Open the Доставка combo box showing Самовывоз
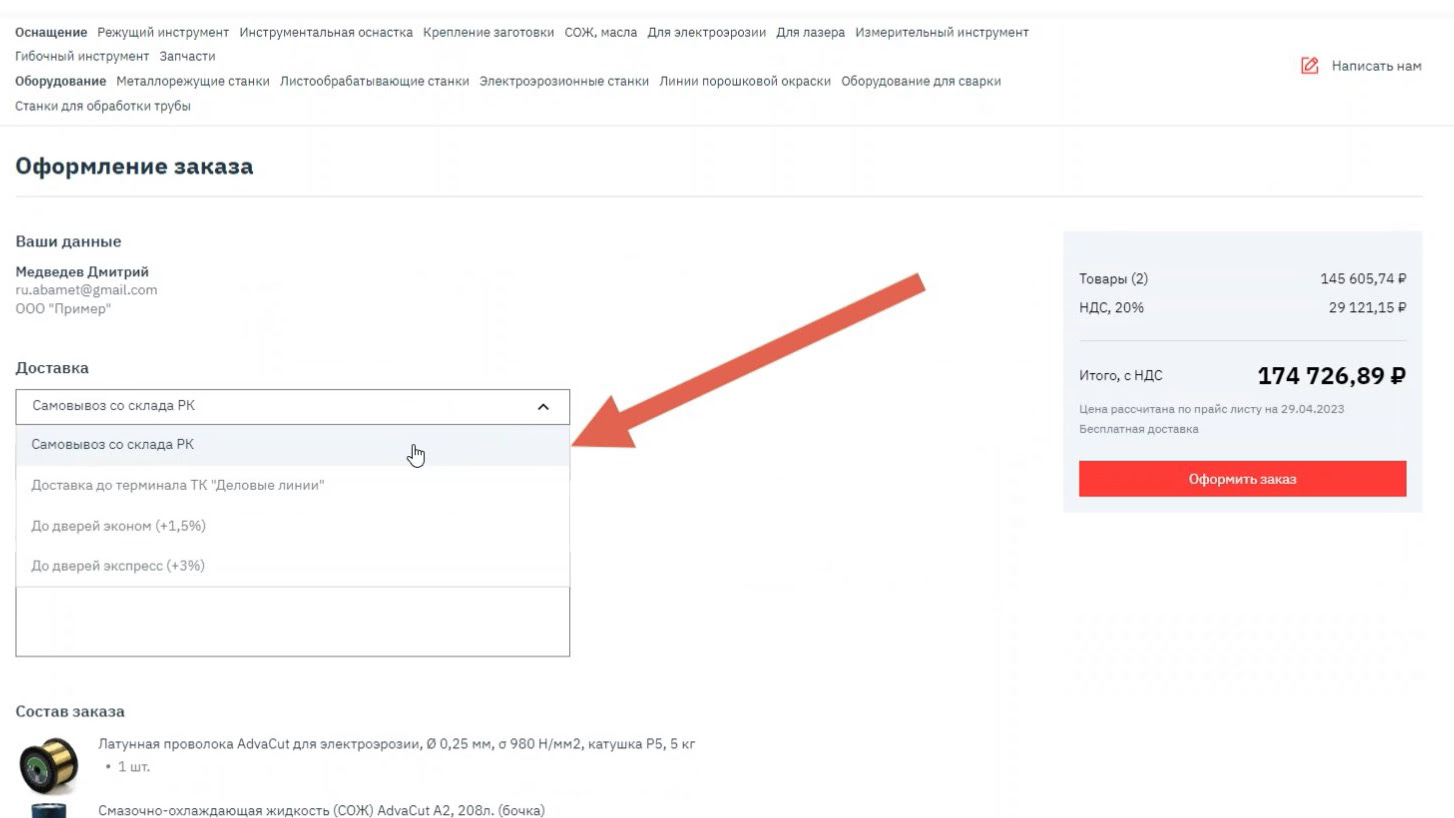 tap(292, 407)
